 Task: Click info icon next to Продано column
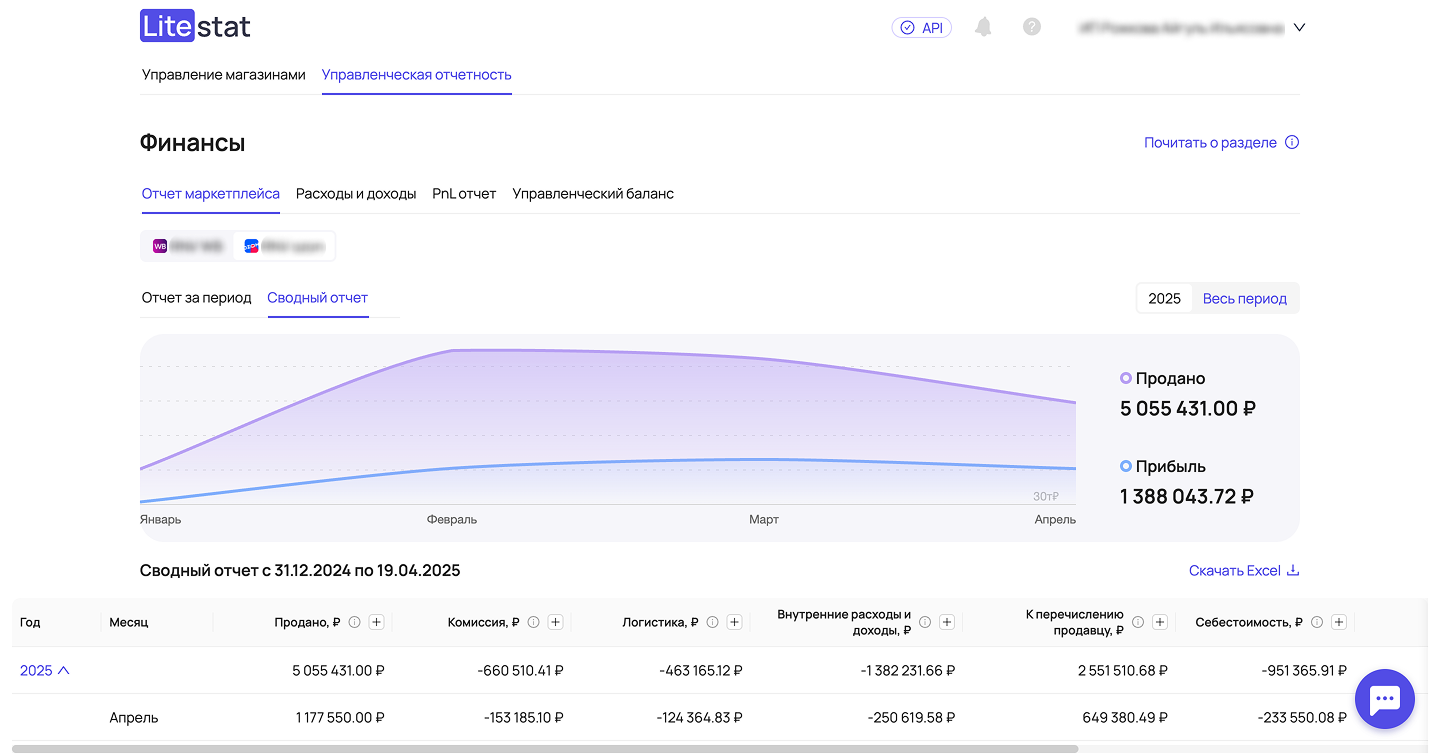354,622
